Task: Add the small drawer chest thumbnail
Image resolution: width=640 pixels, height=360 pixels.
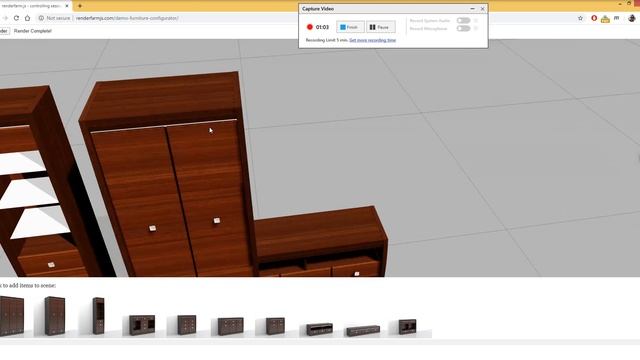Action: 187,325
